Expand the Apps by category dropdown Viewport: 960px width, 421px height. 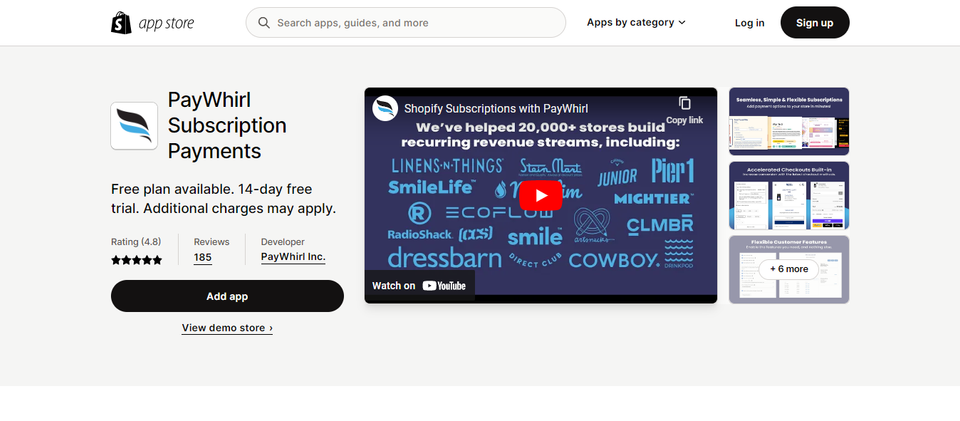[636, 23]
